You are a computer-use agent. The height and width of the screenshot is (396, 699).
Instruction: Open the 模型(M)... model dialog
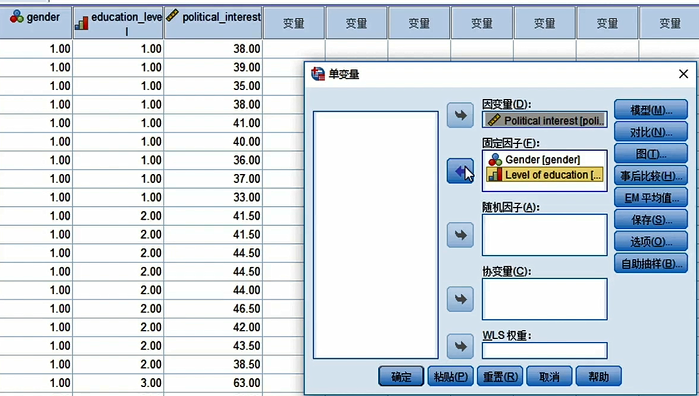tap(651, 110)
